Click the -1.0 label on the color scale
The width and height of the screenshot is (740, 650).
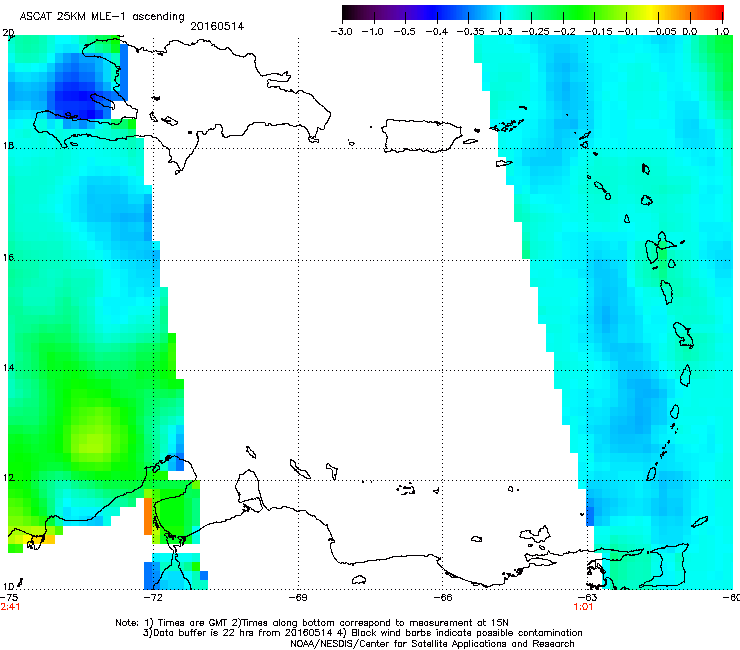coord(372,32)
